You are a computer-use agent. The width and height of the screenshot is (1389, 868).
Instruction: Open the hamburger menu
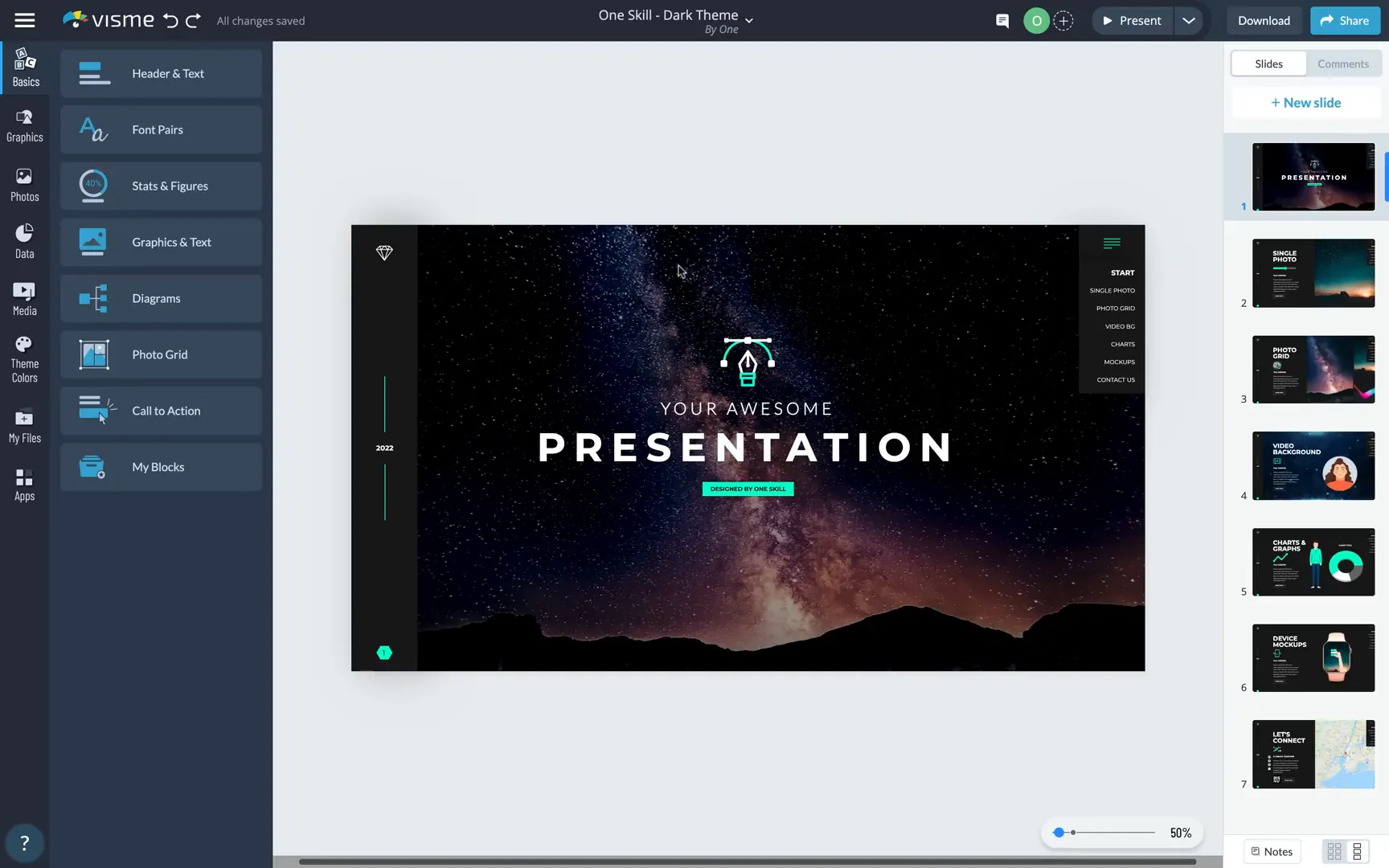click(x=24, y=20)
